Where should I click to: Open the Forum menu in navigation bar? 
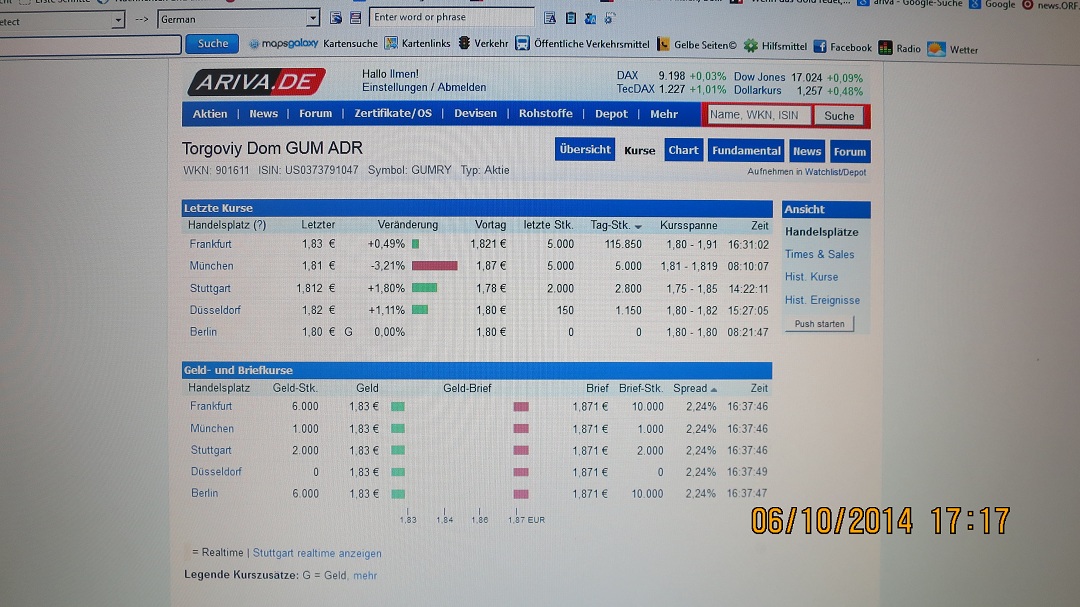point(315,114)
